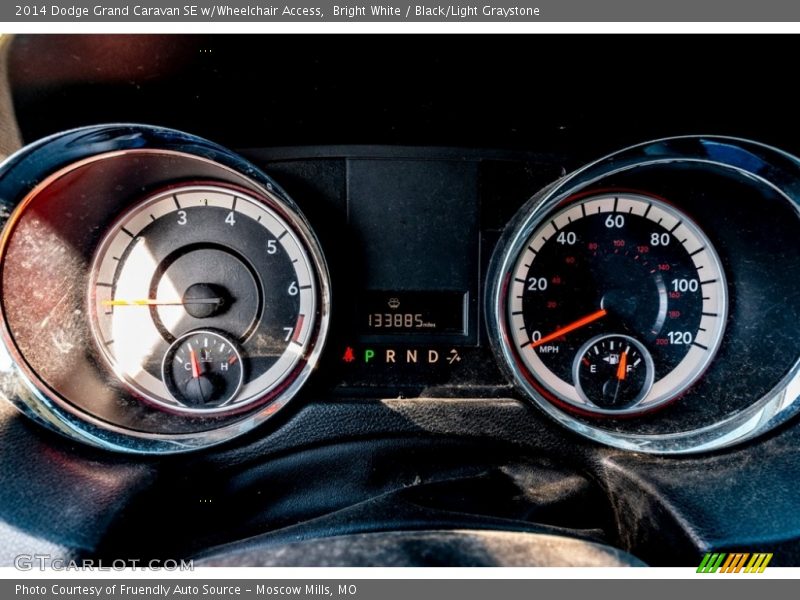Click the green and orange striped logo

[734, 563]
